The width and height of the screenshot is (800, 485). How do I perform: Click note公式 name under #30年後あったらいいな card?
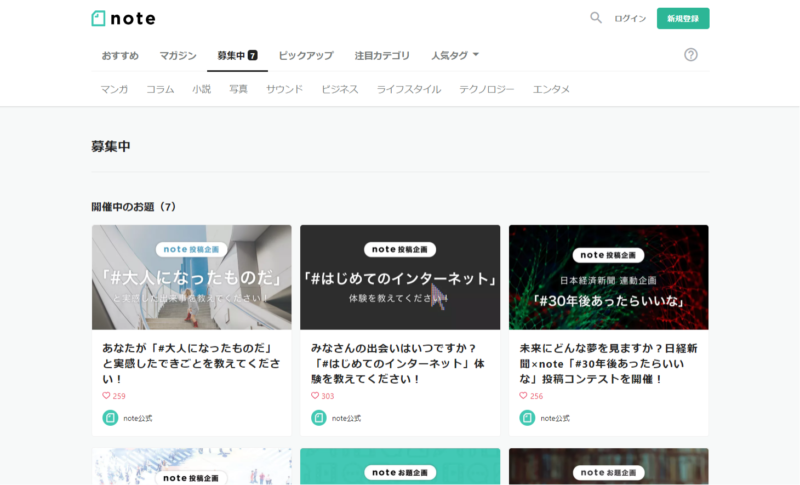click(x=555, y=418)
